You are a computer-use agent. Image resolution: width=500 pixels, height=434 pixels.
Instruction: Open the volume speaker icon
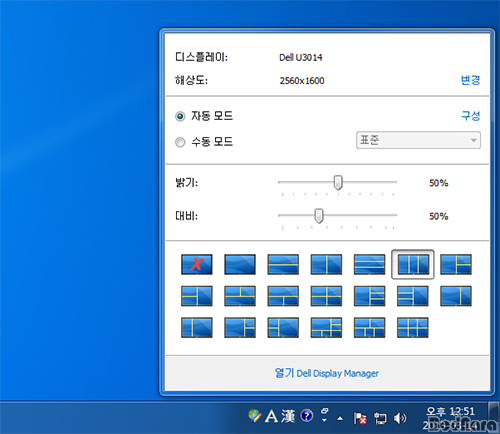[x=400, y=418]
